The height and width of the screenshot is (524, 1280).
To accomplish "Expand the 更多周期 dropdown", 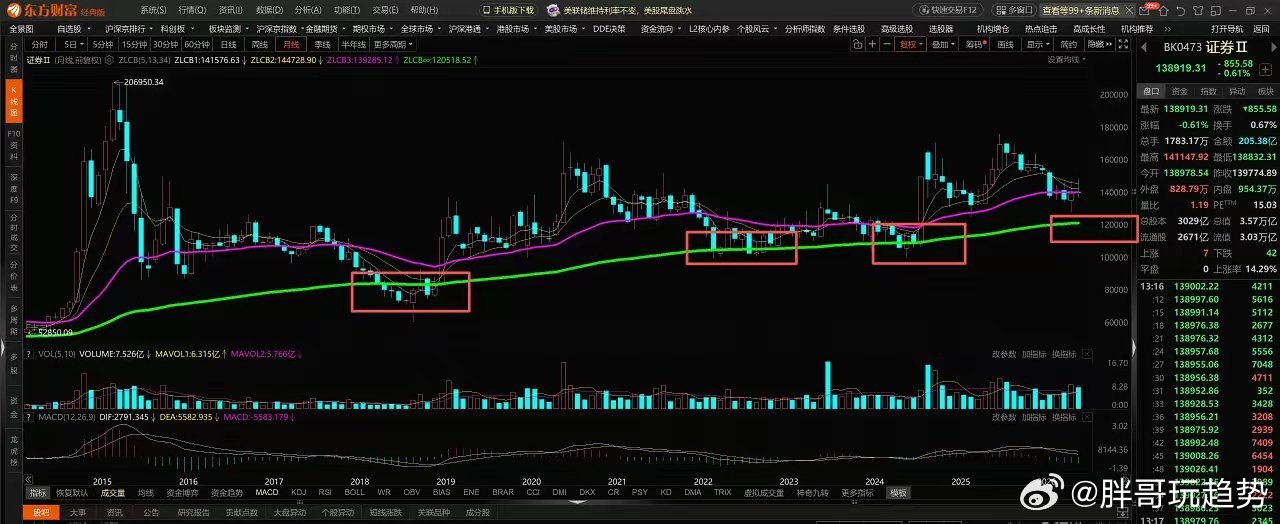I will click(393, 45).
